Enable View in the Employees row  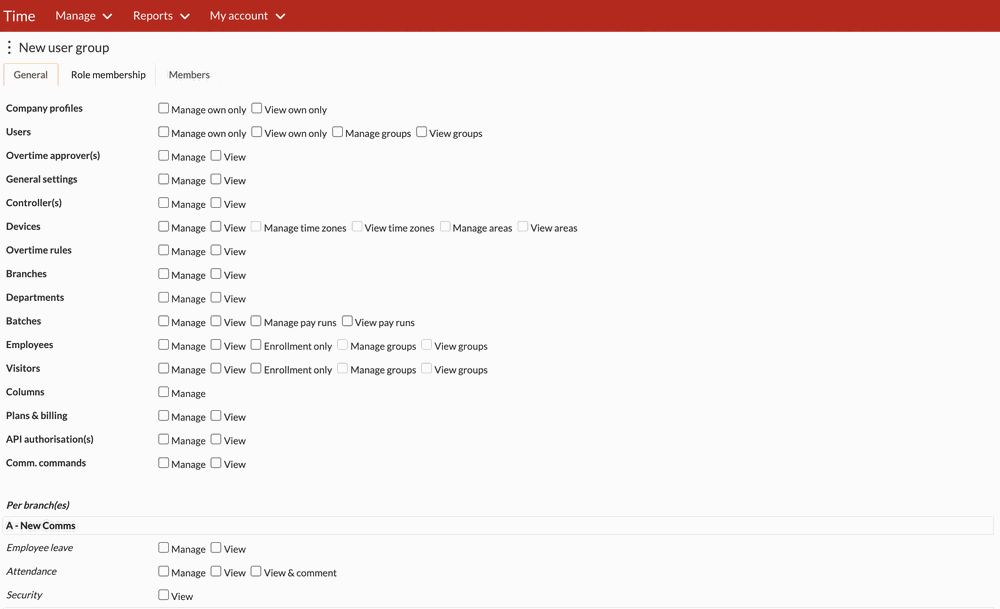pyautogui.click(x=216, y=344)
